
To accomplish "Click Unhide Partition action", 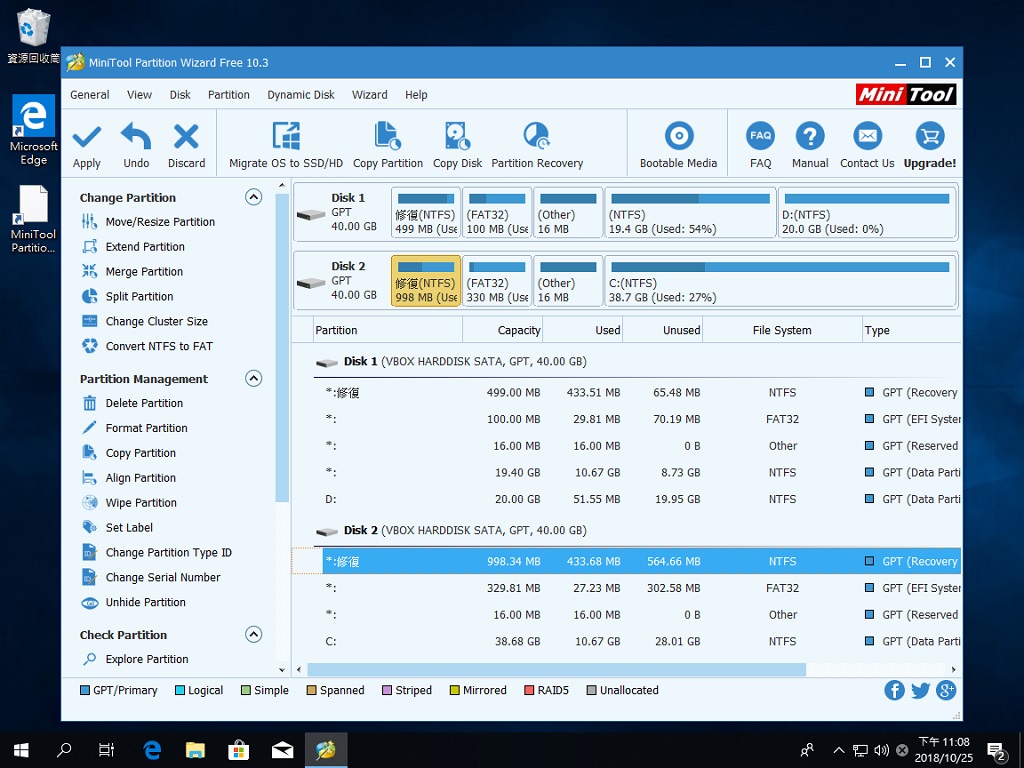I will pos(146,602).
